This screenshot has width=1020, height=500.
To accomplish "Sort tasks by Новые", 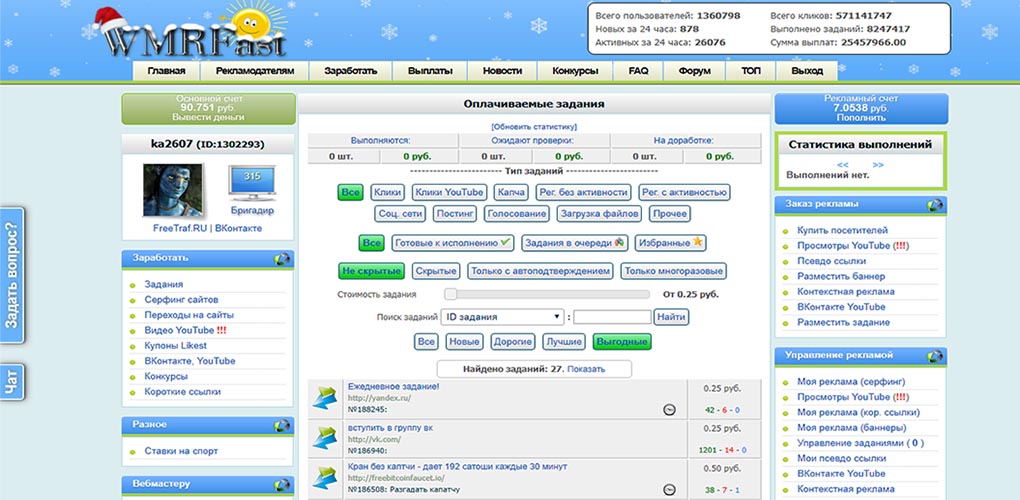I will pyautogui.click(x=464, y=342).
